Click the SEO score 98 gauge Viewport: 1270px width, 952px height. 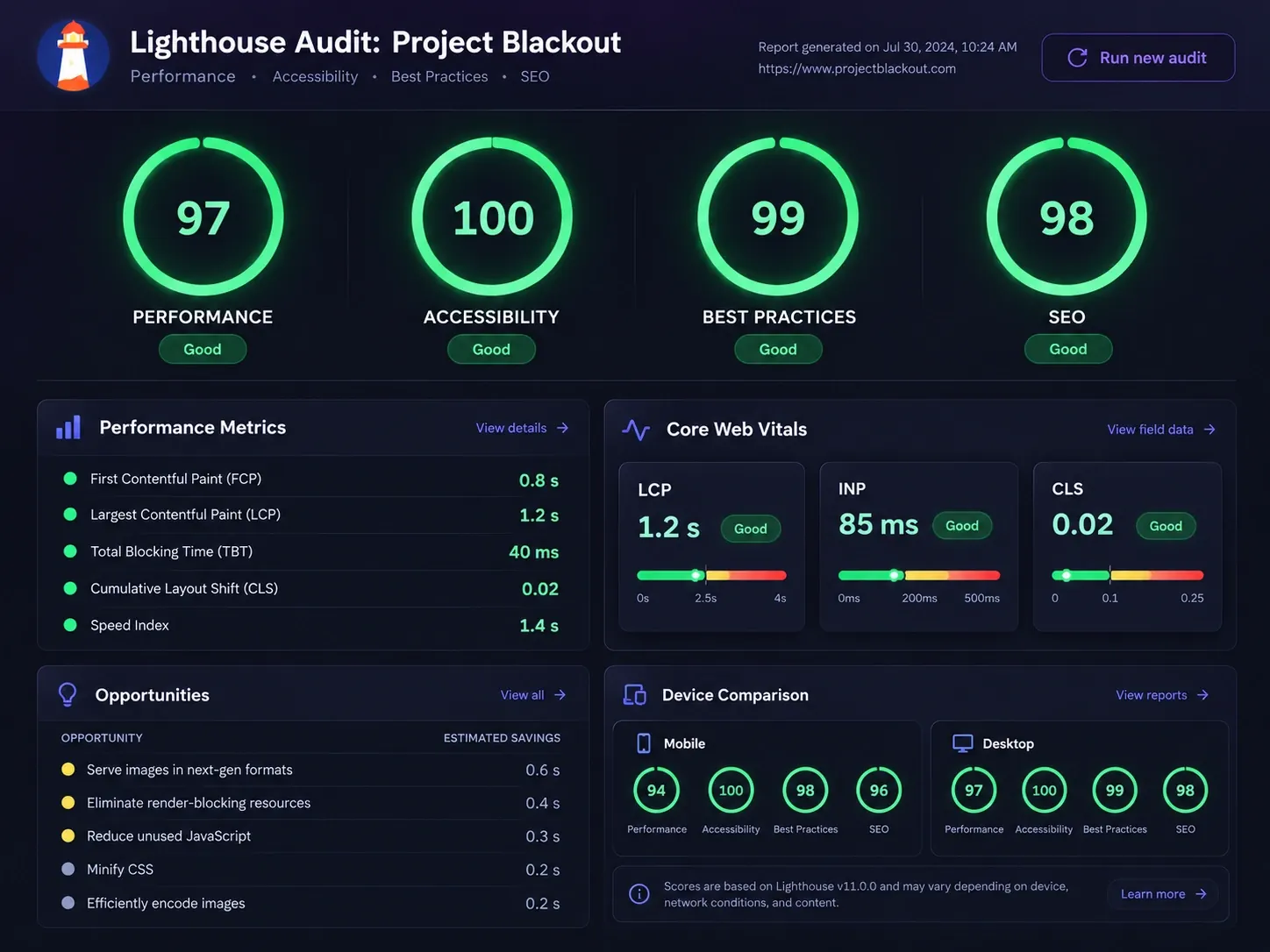pyautogui.click(x=1067, y=217)
